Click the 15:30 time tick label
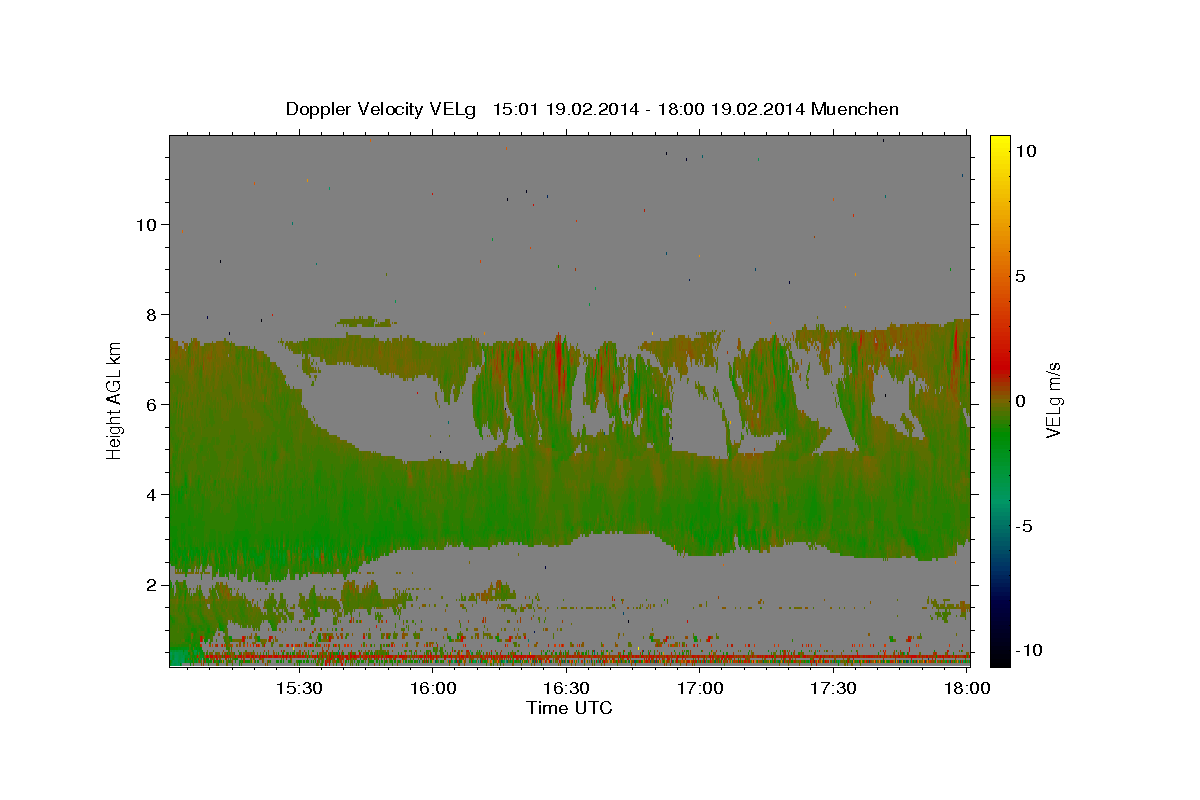 [298, 689]
